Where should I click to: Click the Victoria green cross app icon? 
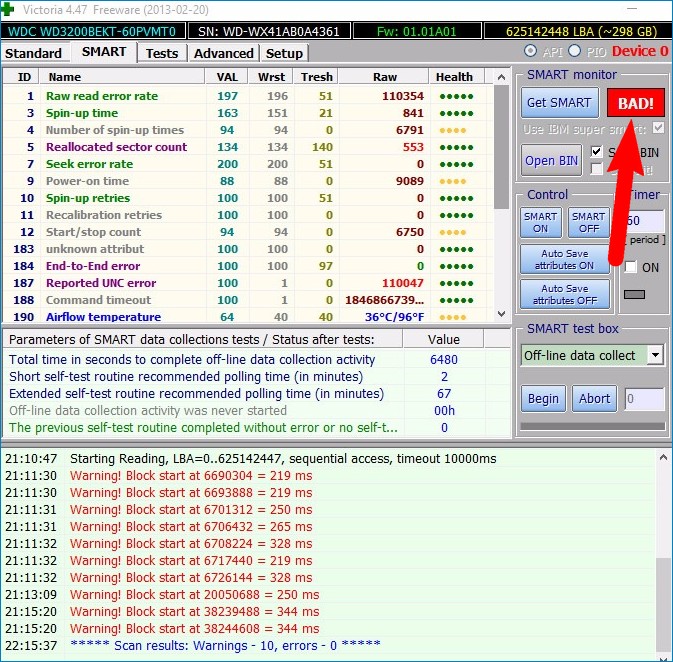[x=10, y=9]
